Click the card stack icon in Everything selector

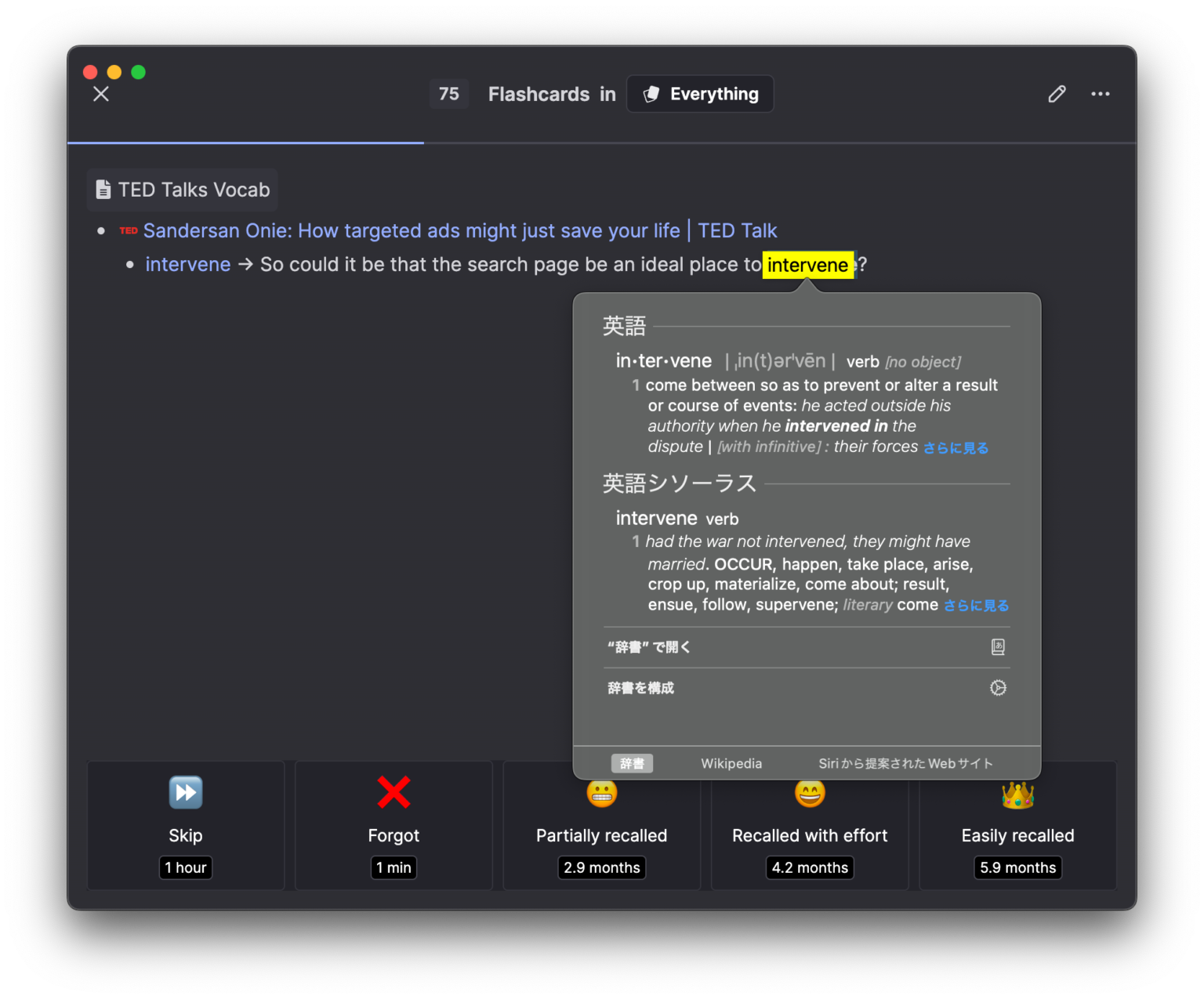(651, 94)
